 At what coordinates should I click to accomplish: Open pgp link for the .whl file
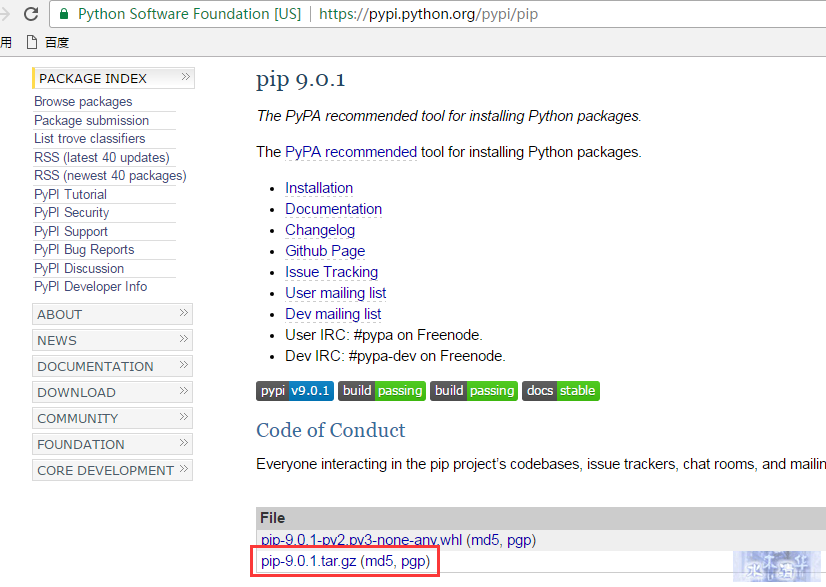pos(519,540)
